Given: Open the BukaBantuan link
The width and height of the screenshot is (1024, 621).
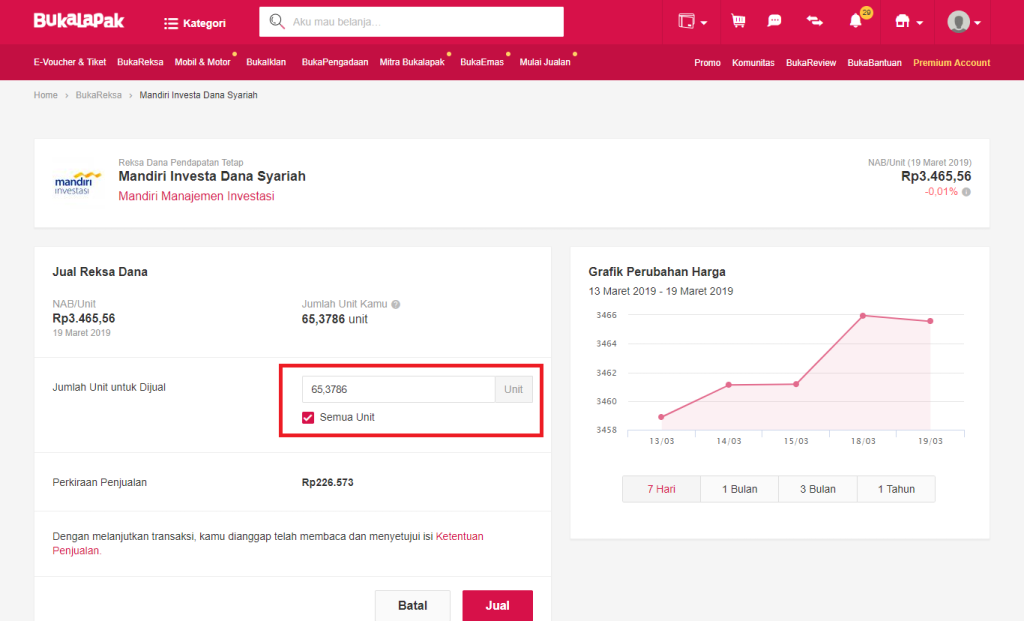Looking at the screenshot, I should point(874,63).
